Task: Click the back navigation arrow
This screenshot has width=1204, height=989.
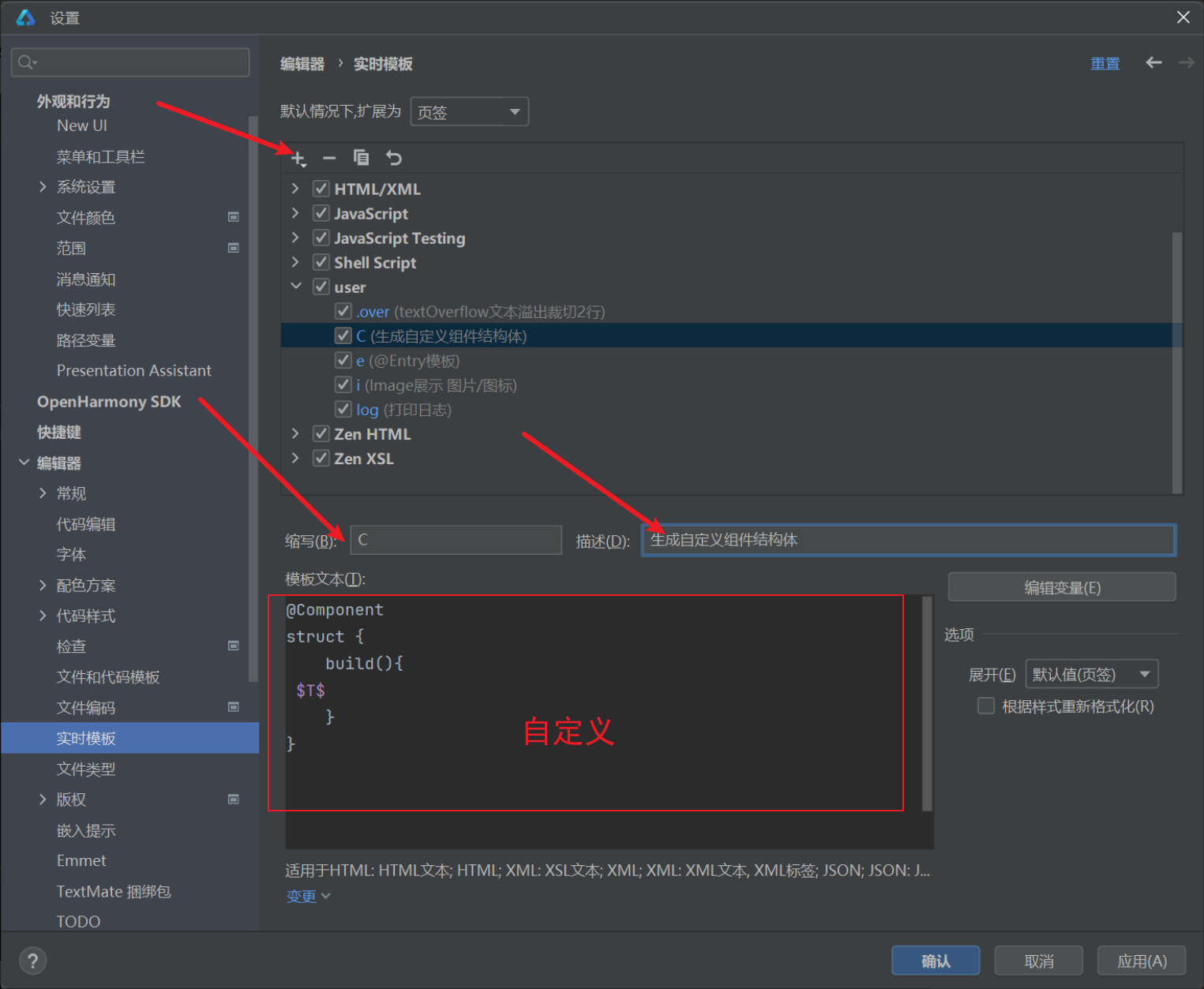Action: (x=1153, y=63)
